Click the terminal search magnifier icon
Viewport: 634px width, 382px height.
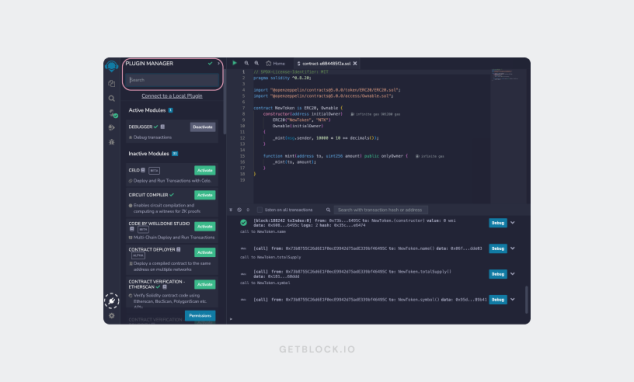[328, 210]
